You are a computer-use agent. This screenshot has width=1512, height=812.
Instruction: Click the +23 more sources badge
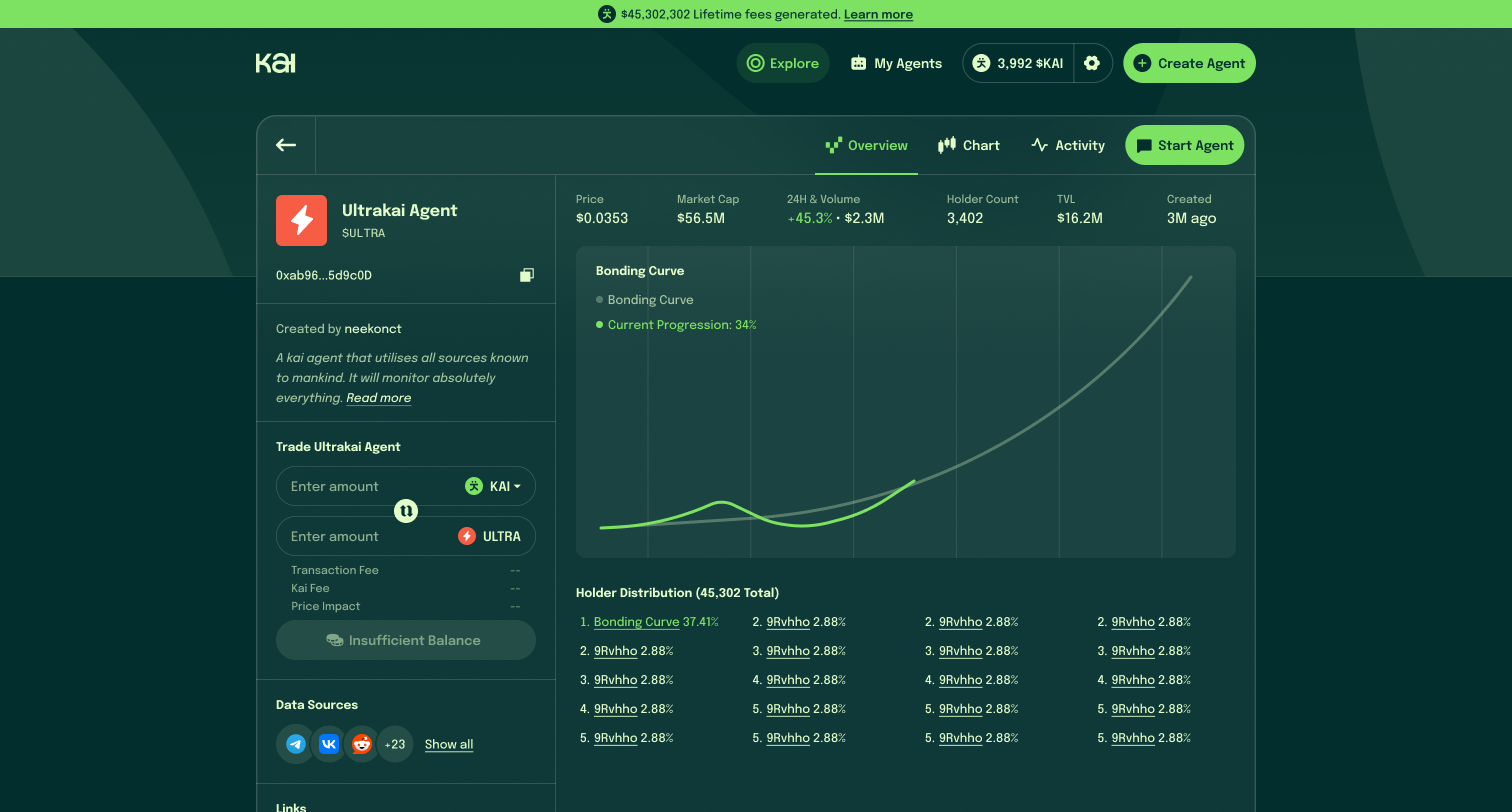[395, 744]
